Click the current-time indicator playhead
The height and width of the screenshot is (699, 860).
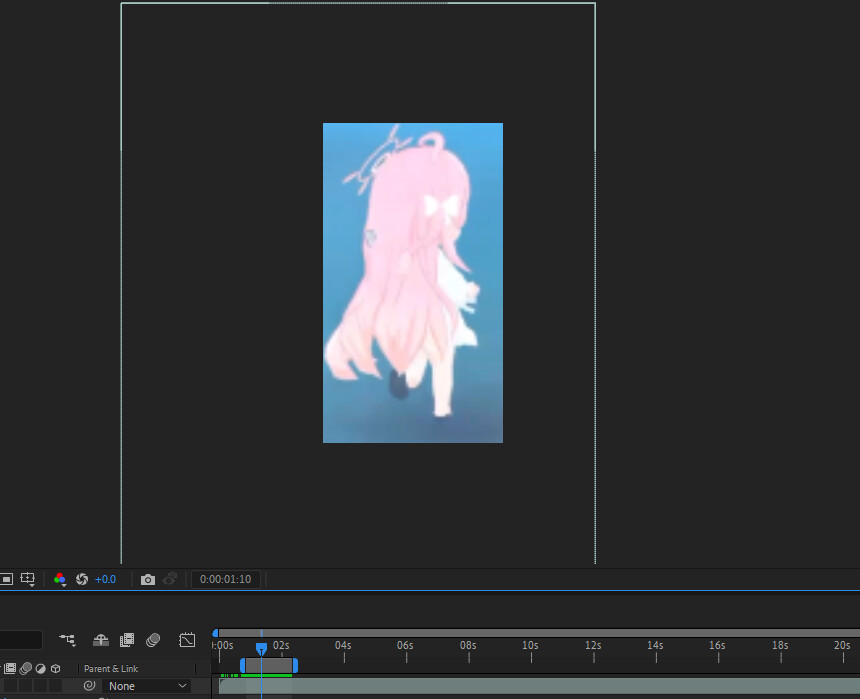click(x=262, y=649)
